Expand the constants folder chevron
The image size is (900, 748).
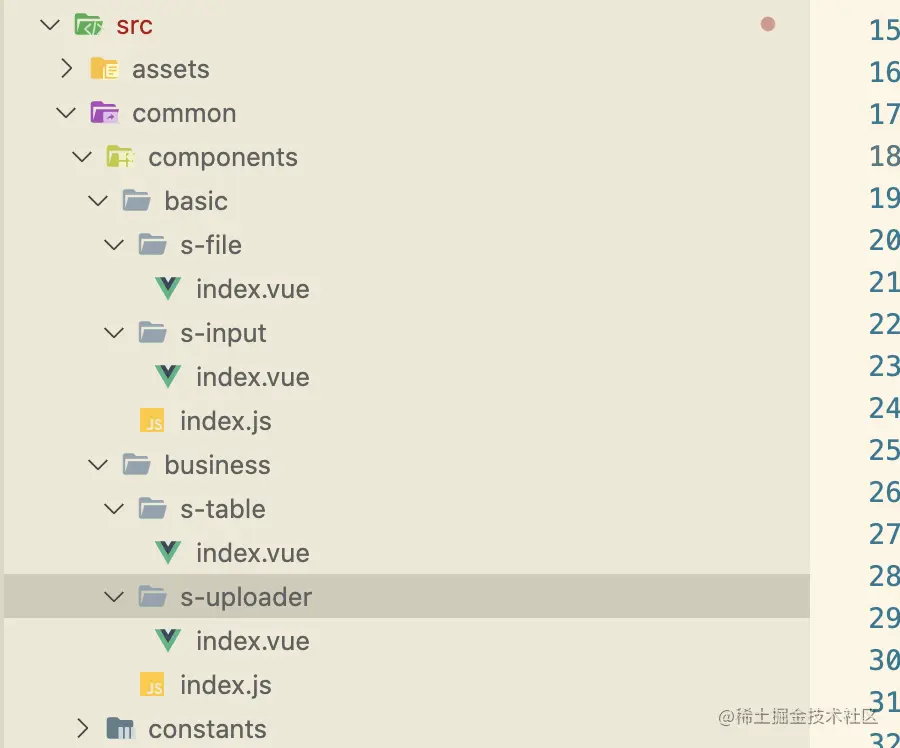82,729
